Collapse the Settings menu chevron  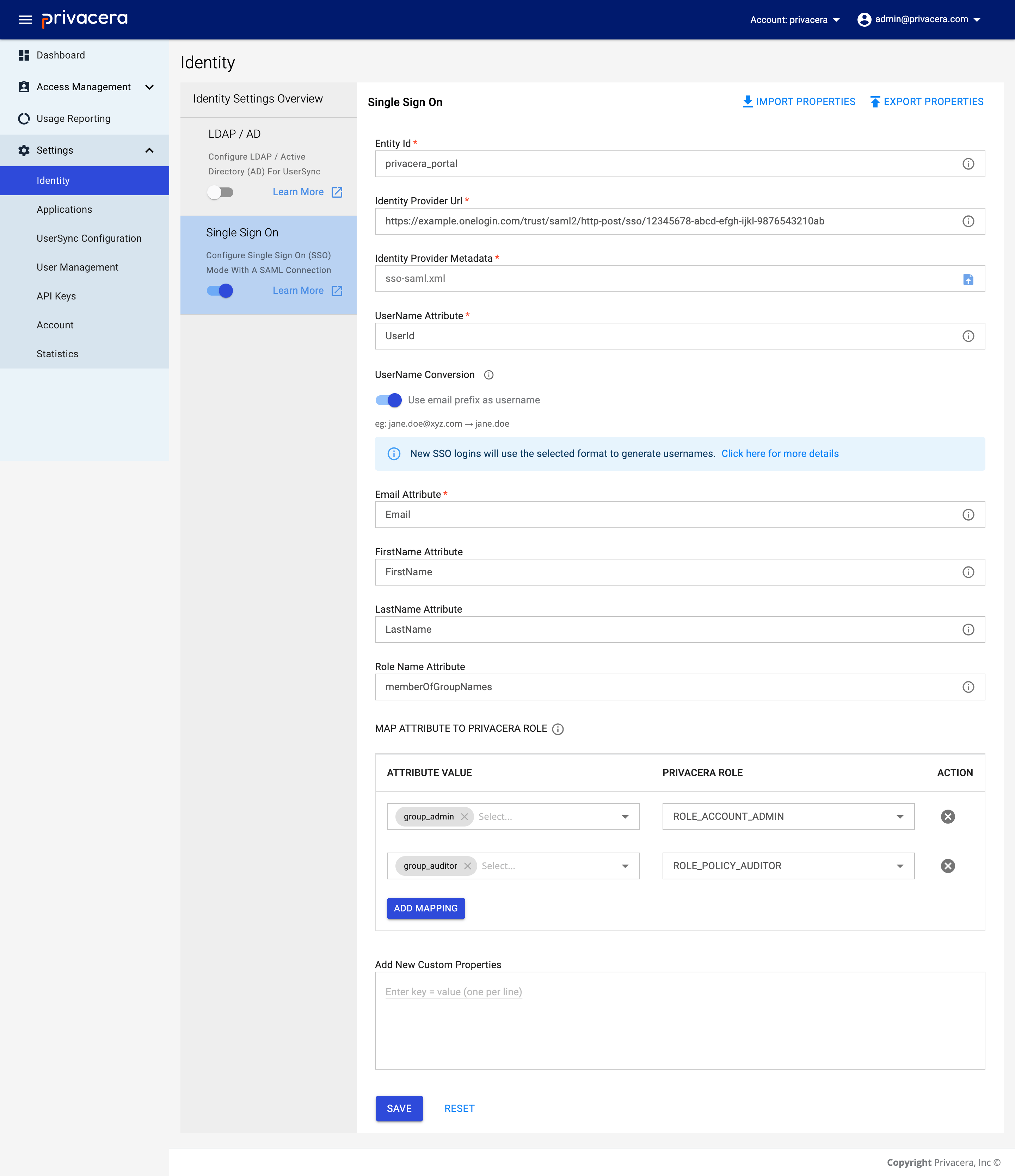[x=149, y=150]
